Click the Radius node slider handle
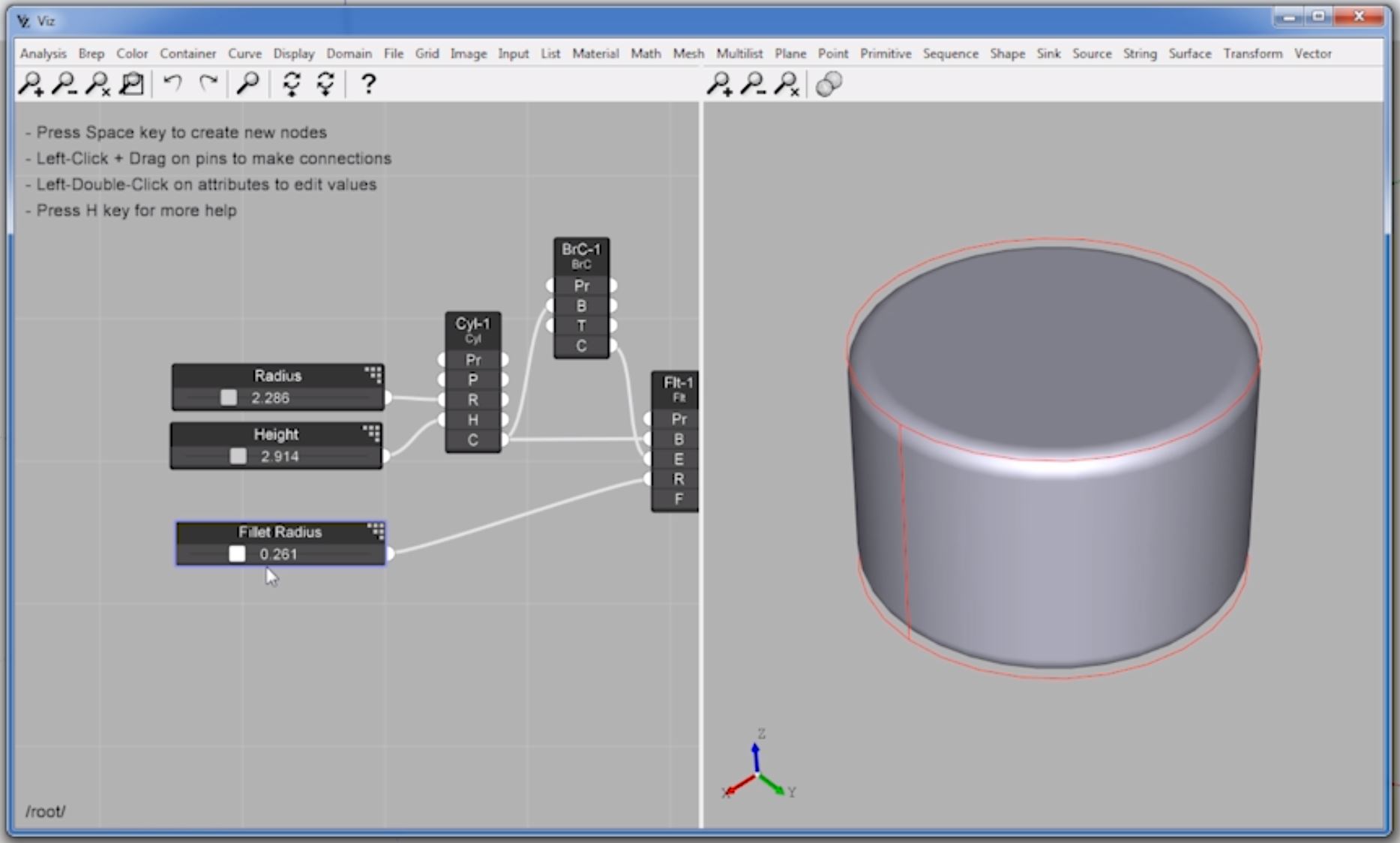This screenshot has height=843, width=1400. (x=228, y=397)
